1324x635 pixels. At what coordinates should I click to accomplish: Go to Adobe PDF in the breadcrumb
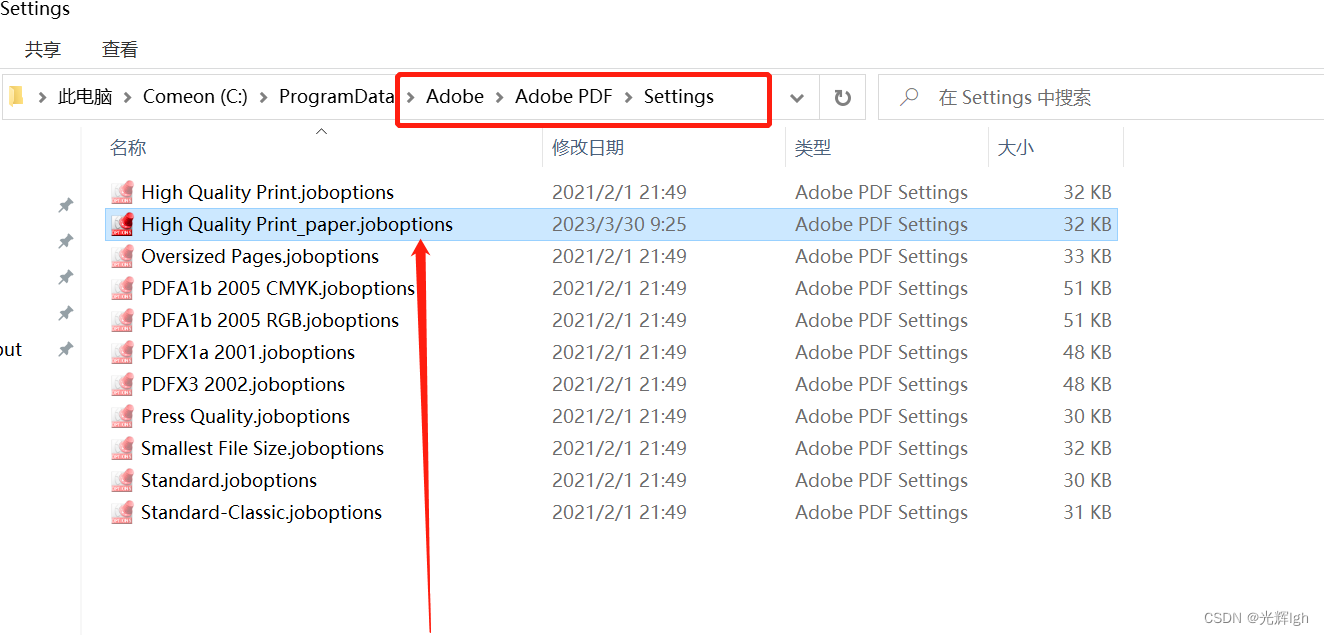[x=563, y=97]
